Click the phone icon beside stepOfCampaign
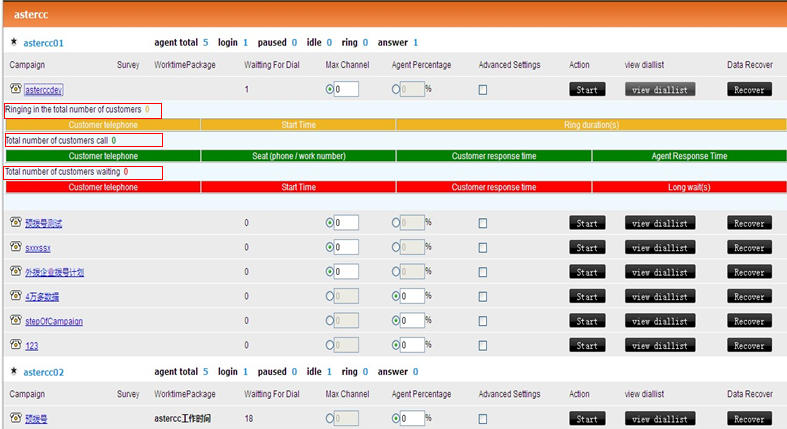 click(x=15, y=320)
